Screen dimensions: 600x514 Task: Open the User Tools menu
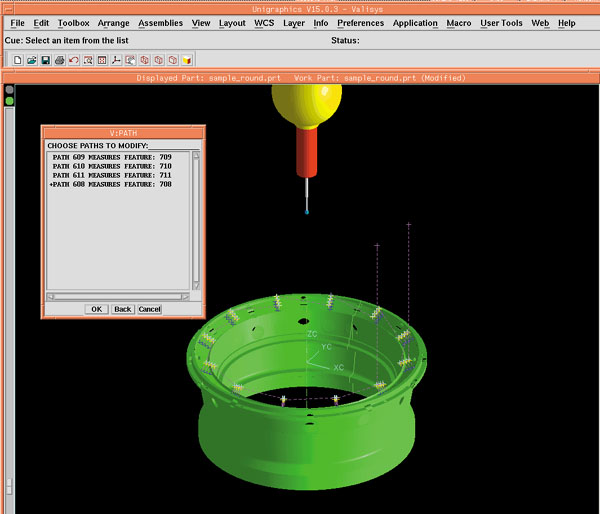point(501,23)
